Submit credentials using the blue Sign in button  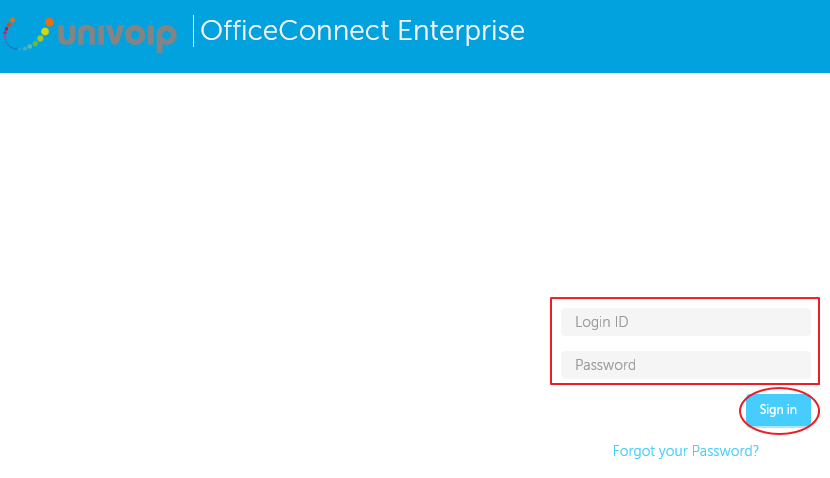point(778,410)
